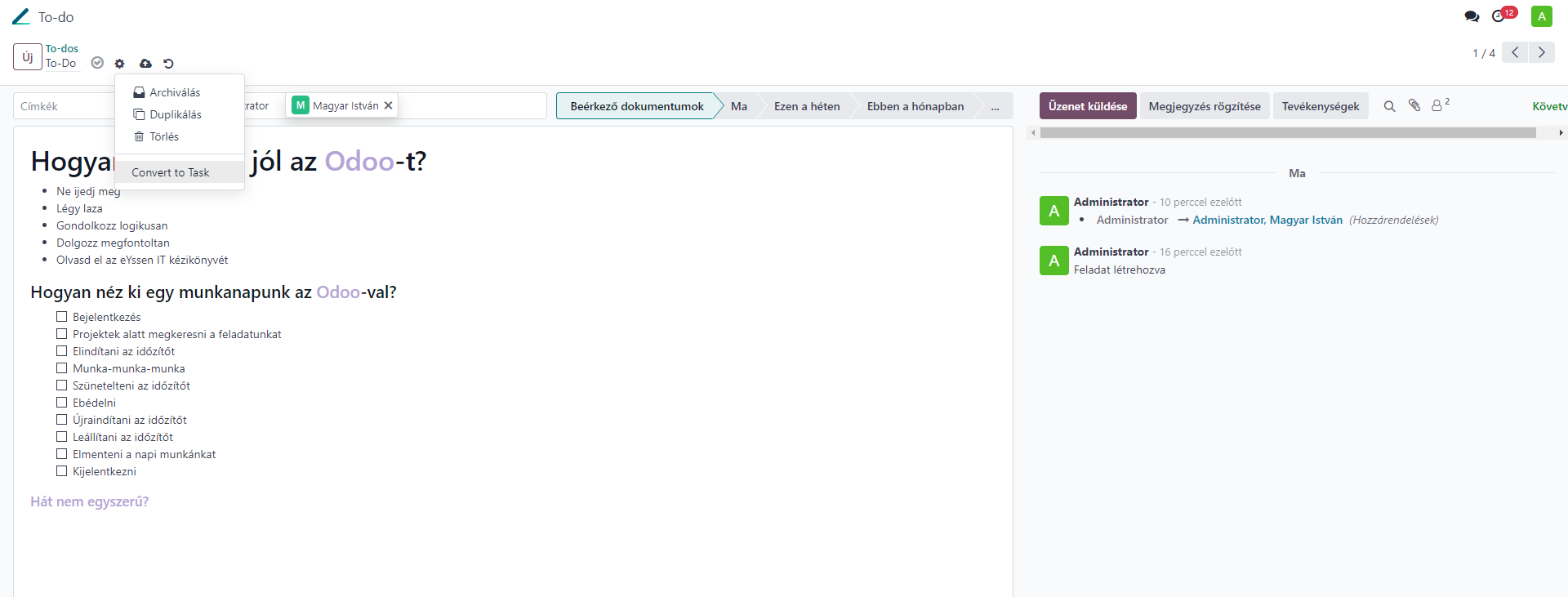Click the To-do app logo icon
This screenshot has height=597, width=1568.
coord(21,16)
